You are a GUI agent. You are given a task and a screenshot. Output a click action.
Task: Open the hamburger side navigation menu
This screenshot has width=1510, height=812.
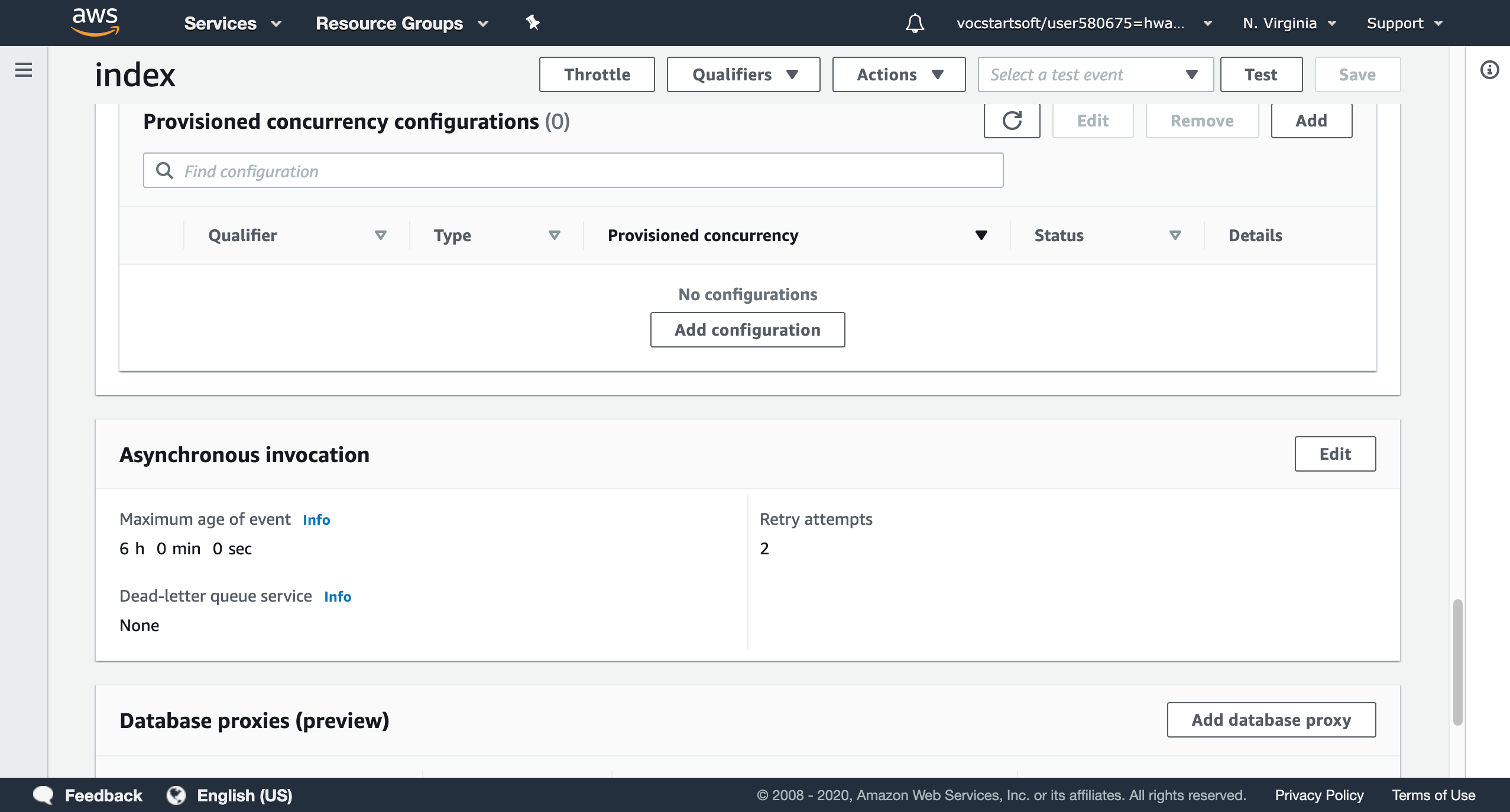click(24, 70)
